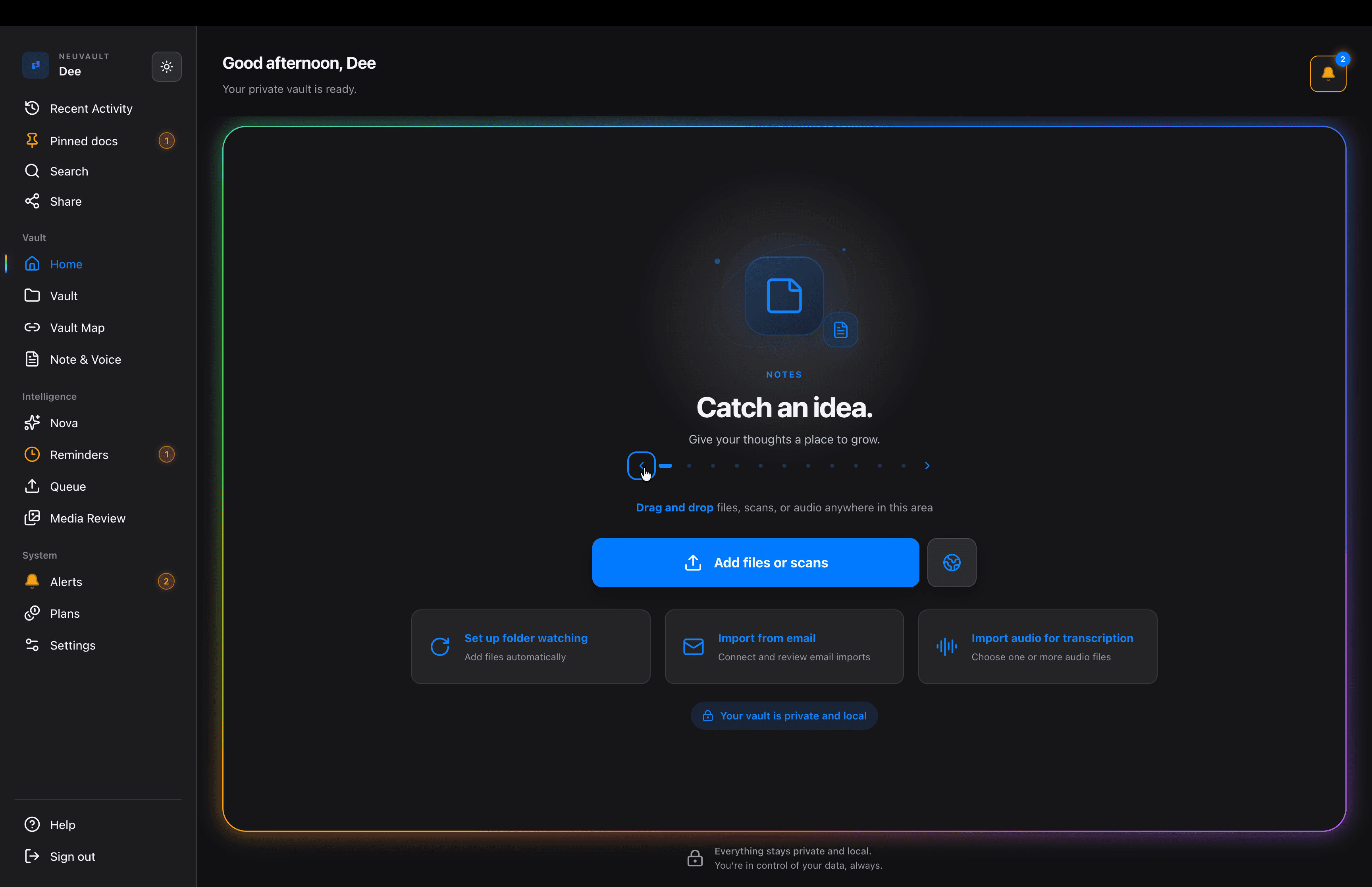Select the active first carousel indicator dash
The image size is (1372, 887).
coord(666,465)
